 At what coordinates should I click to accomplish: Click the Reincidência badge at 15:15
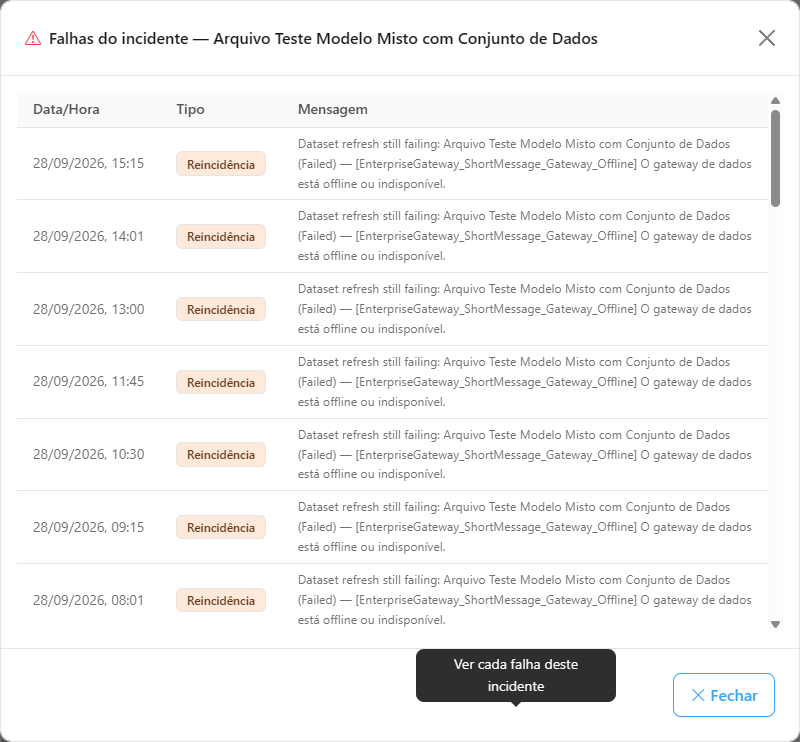[221, 164]
